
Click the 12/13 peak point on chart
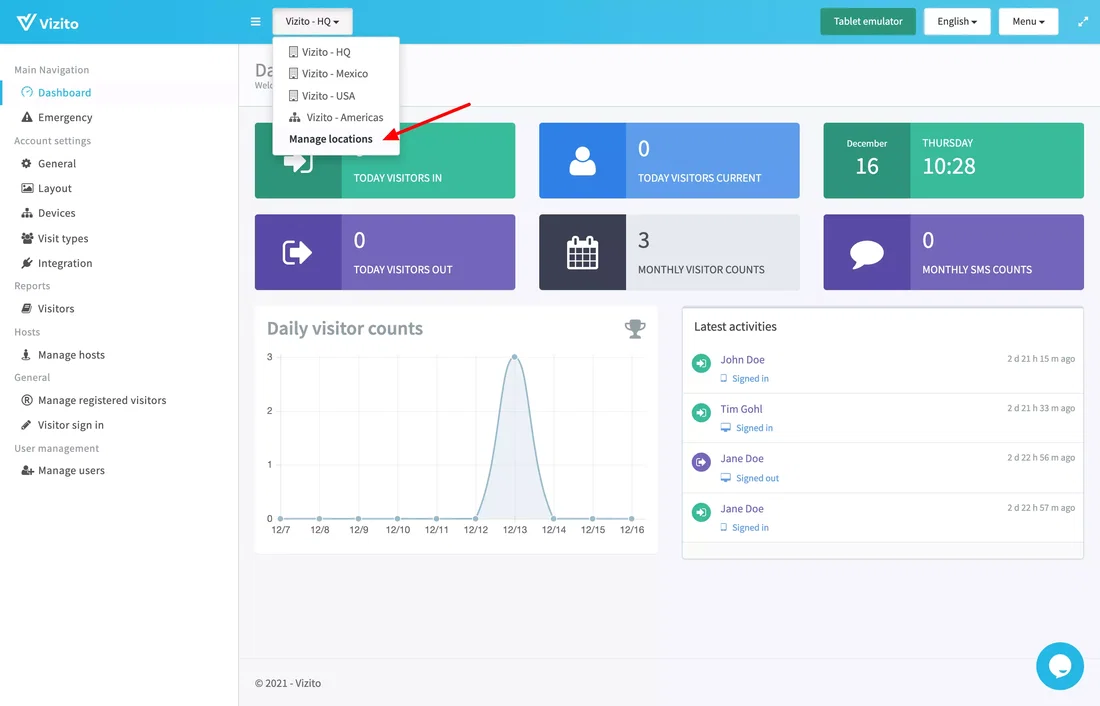click(x=514, y=357)
